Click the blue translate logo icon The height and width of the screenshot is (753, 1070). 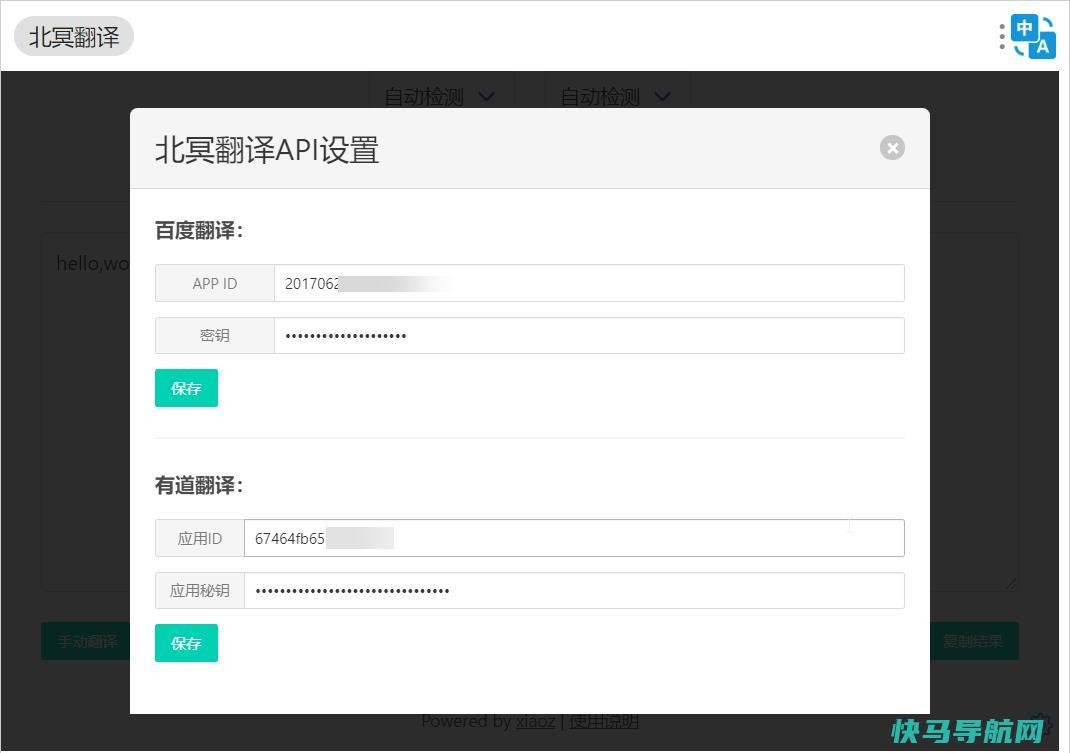click(x=1033, y=37)
